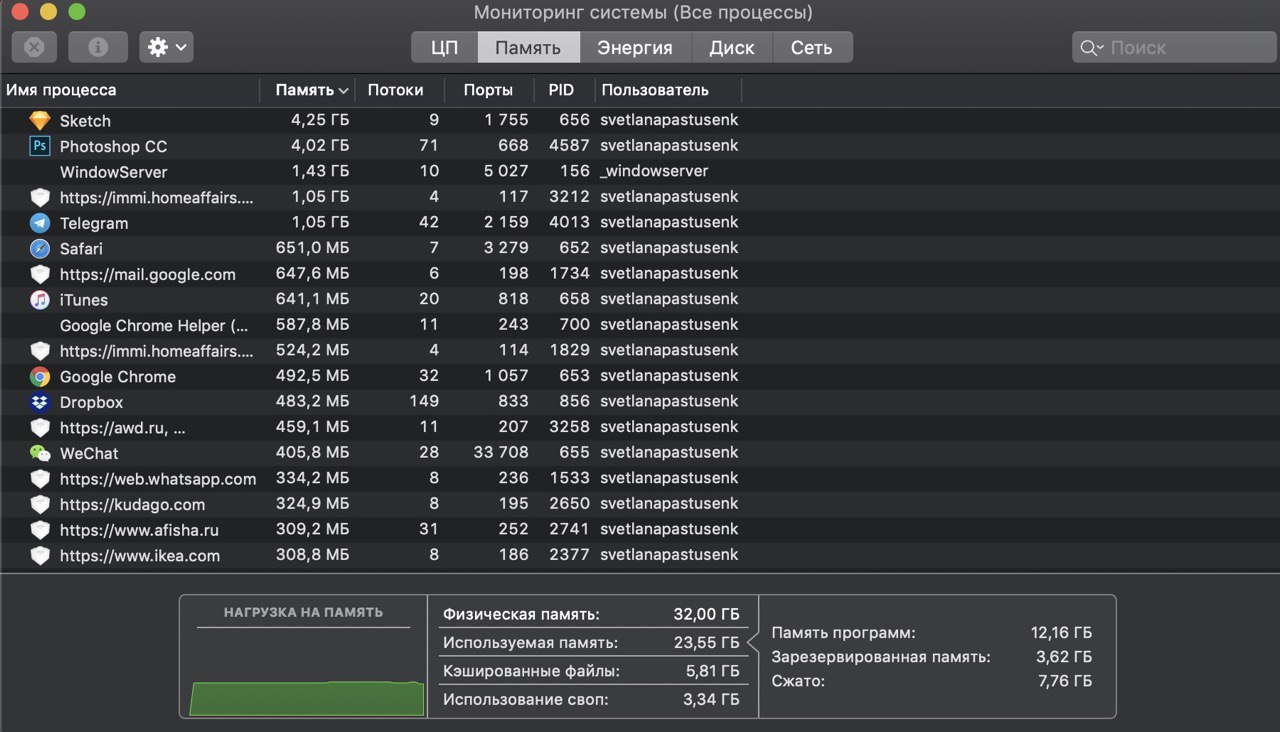Image resolution: width=1280 pixels, height=732 pixels.
Task: Click the Safari compass icon
Action: tap(40, 248)
